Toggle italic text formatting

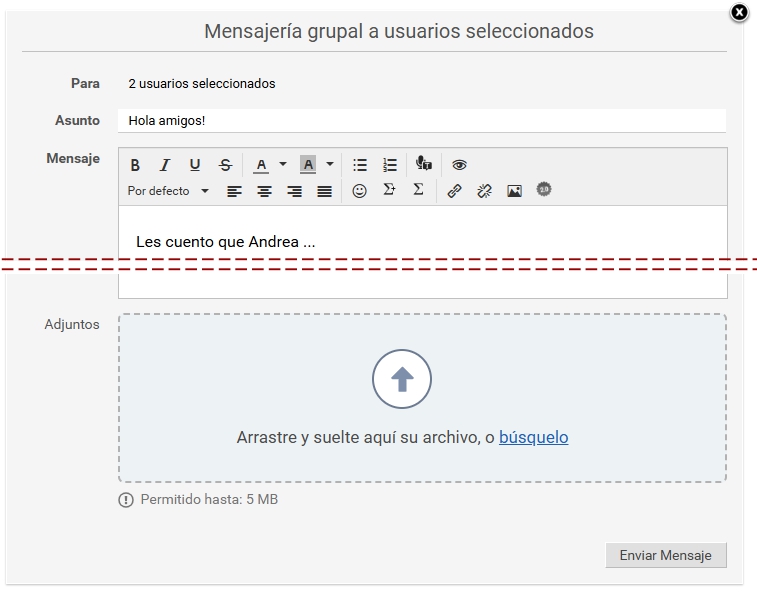[x=165, y=165]
